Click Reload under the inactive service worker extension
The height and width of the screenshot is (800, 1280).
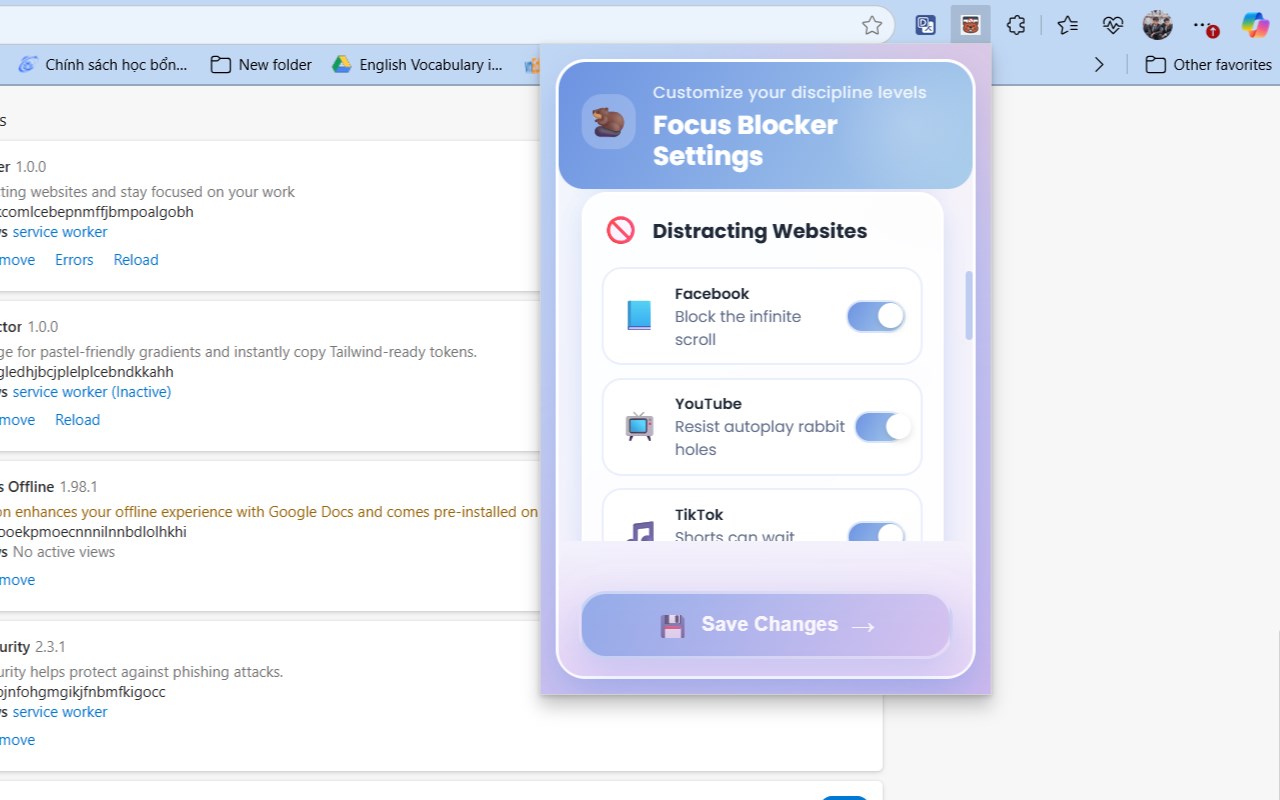click(77, 420)
